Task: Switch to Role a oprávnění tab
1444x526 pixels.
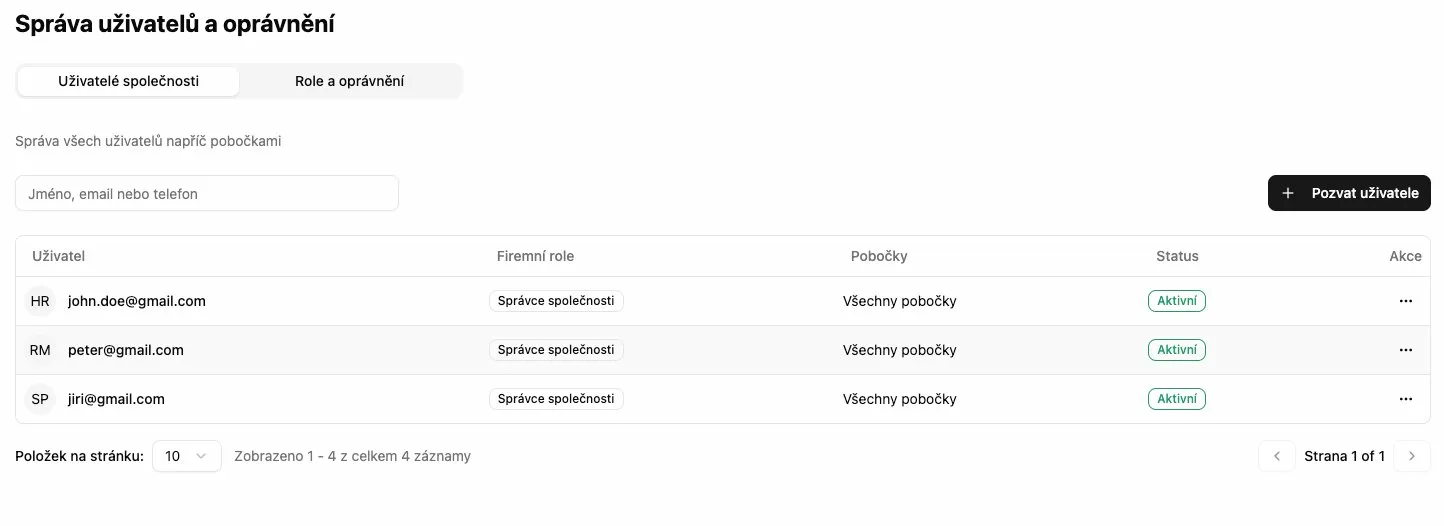Action: 349,81
